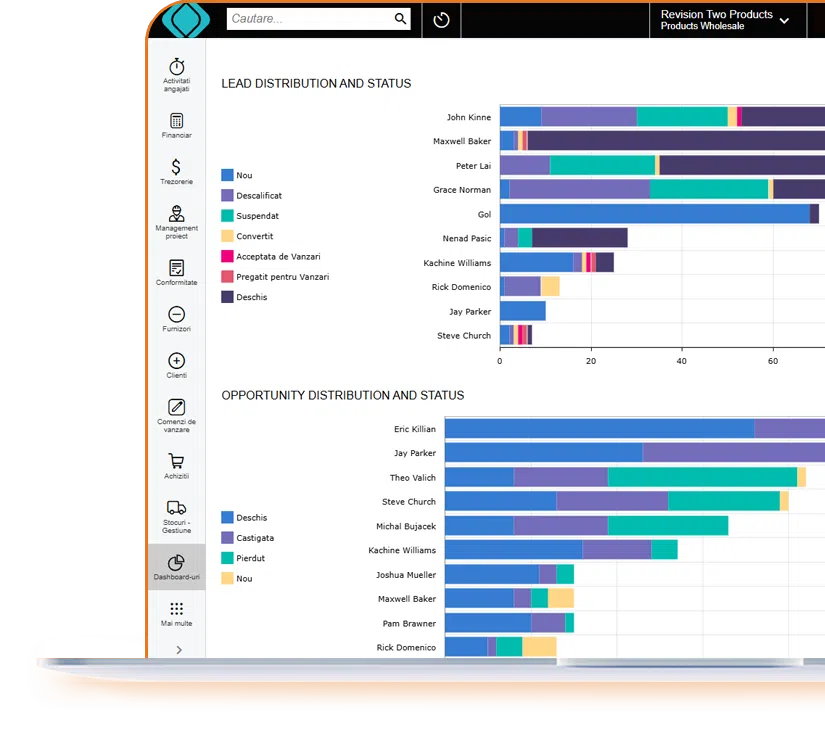Open Achizitii shopping cart icon

coord(176,465)
